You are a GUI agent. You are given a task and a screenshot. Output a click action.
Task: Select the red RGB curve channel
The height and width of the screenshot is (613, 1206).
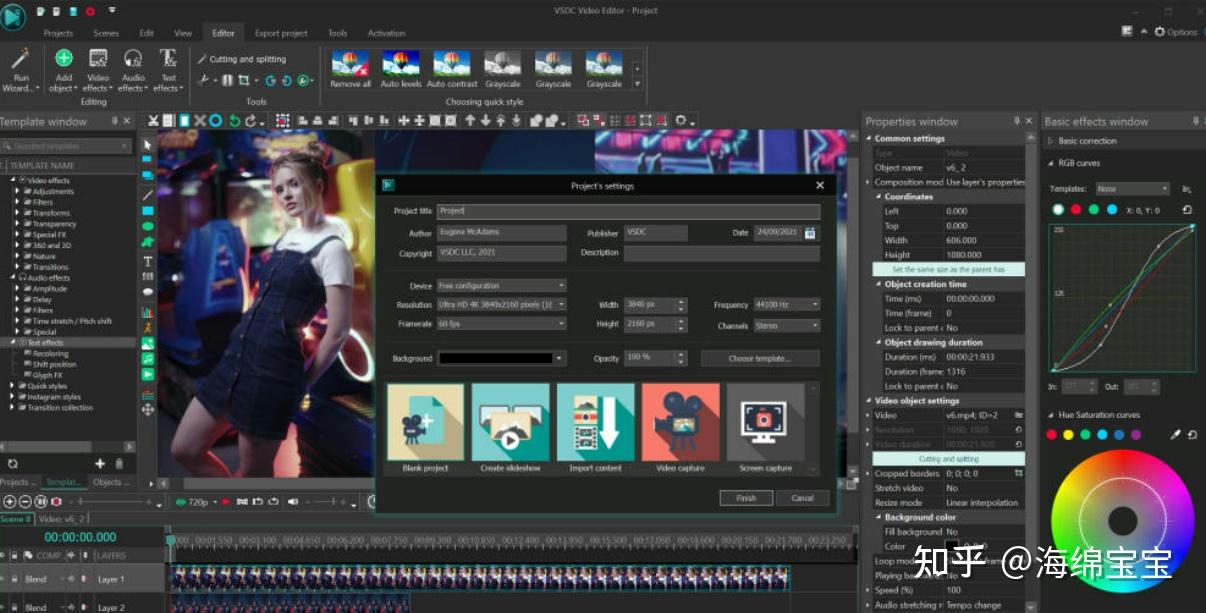point(1076,209)
